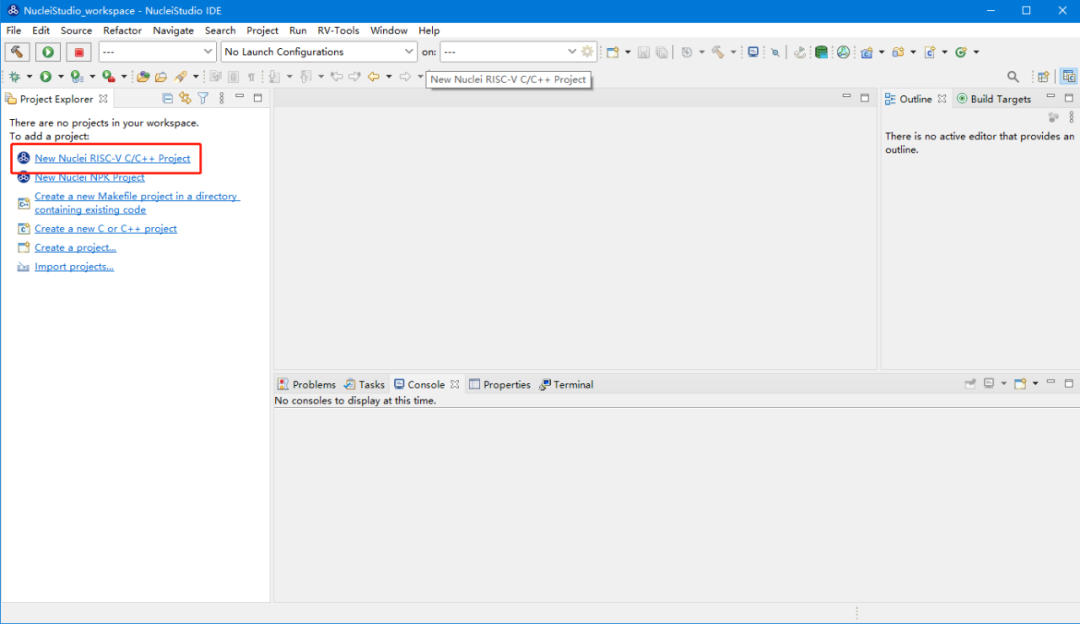Expand the New wizard dropdown arrow
The height and width of the screenshot is (624, 1080).
point(627,52)
